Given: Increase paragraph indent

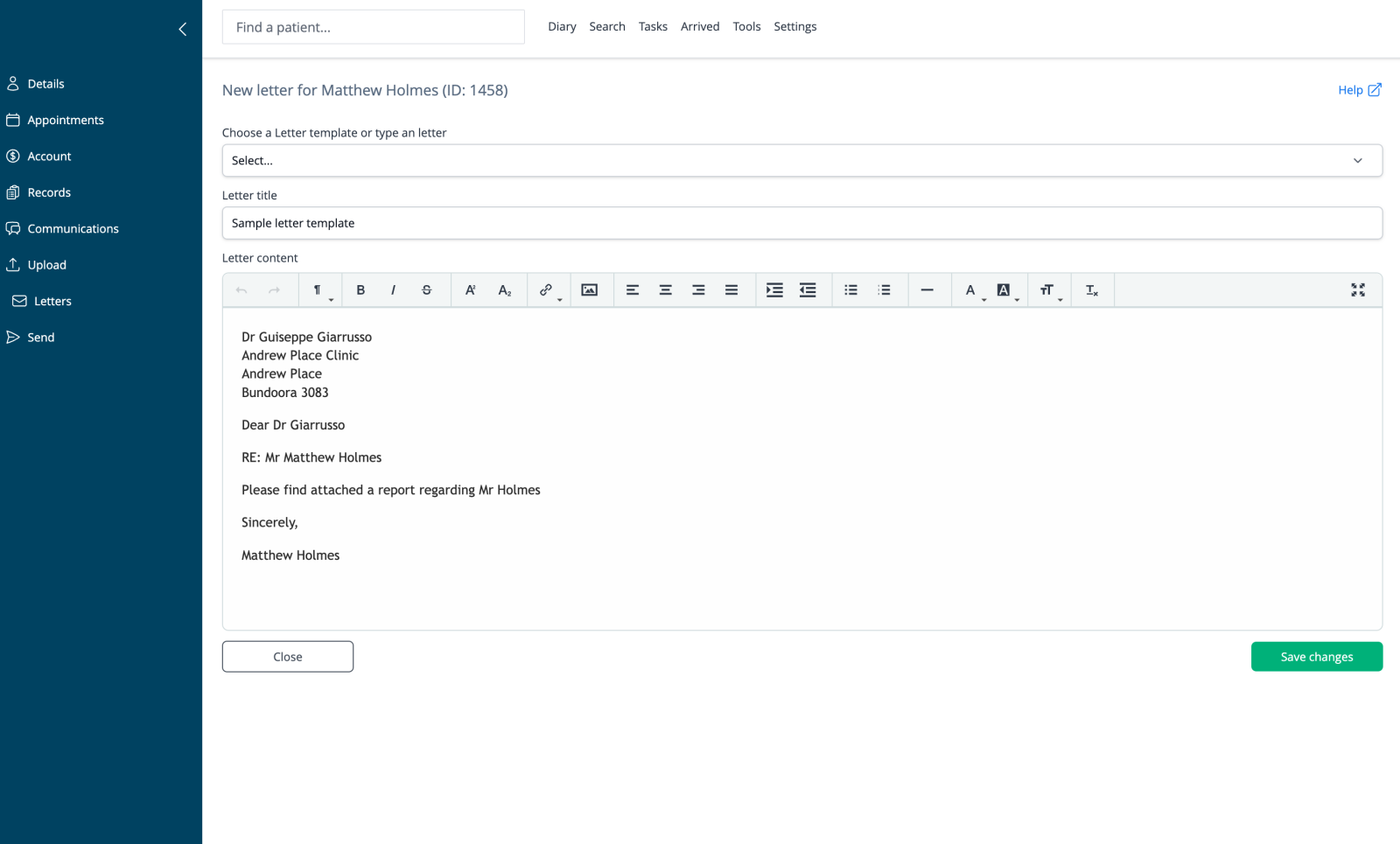Looking at the screenshot, I should pyautogui.click(x=774, y=290).
